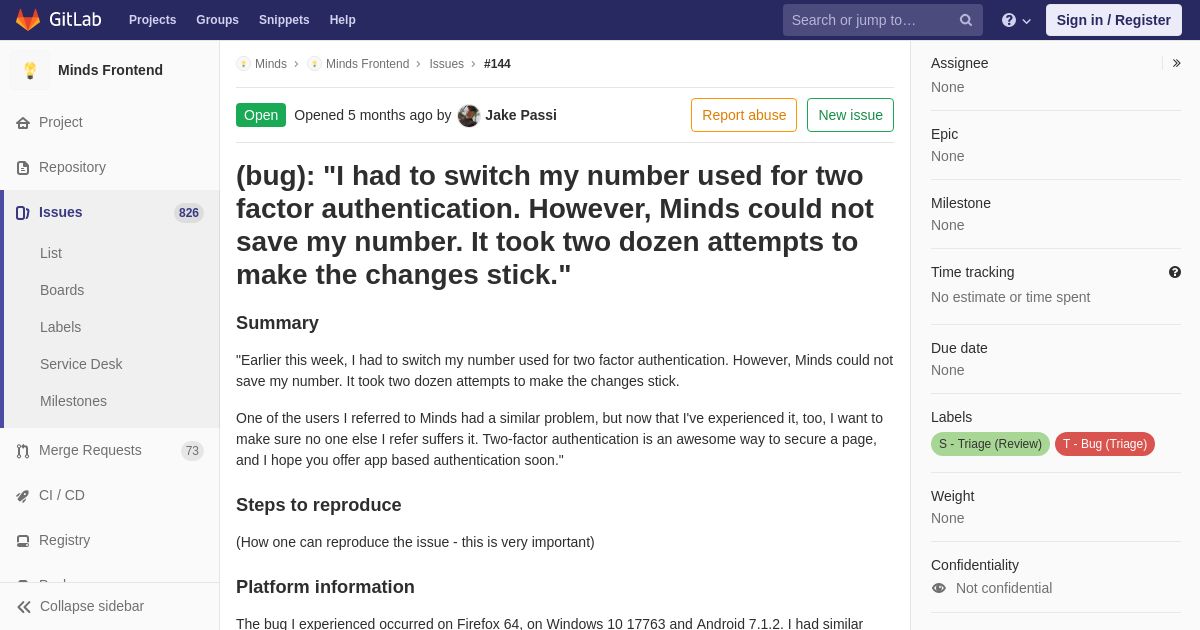This screenshot has width=1200, height=630.
Task: Open the Milestones sidebar item
Action: 73,401
